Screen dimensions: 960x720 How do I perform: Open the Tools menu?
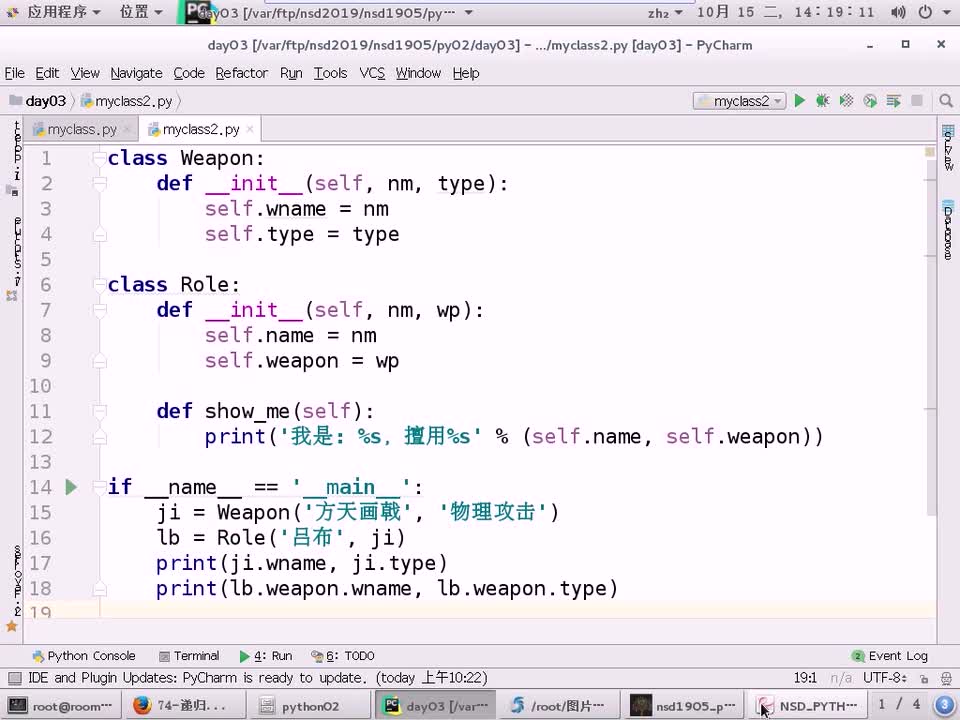(x=331, y=73)
